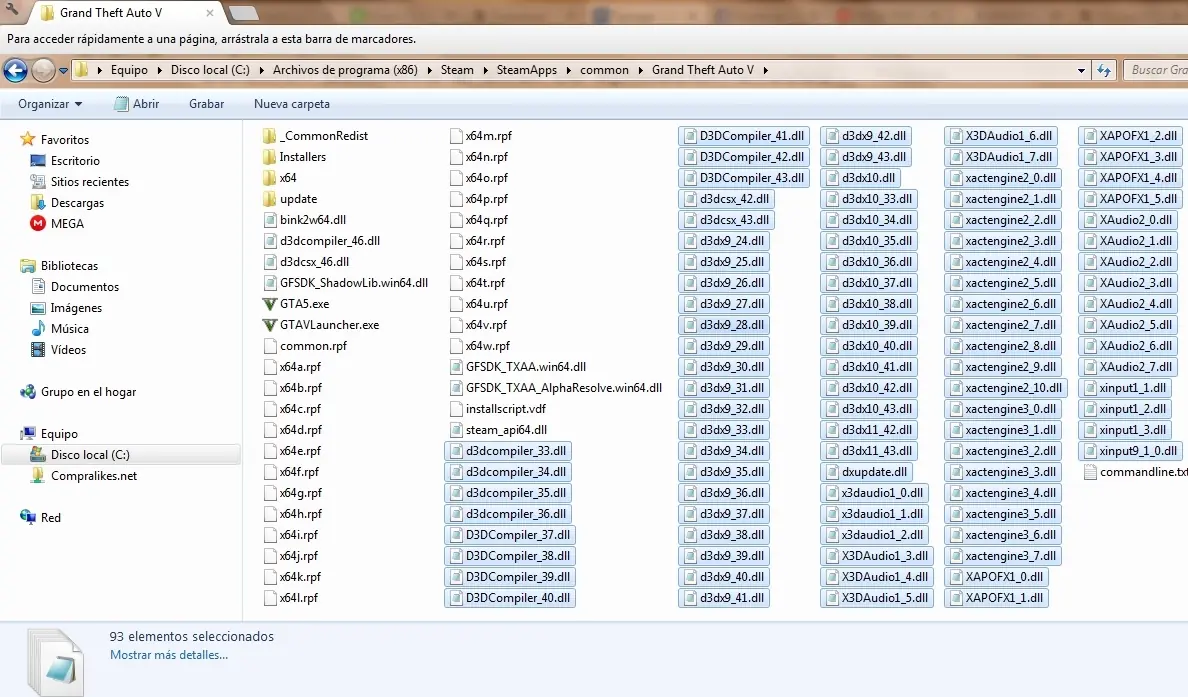Select the x64w.rpf file

point(488,346)
